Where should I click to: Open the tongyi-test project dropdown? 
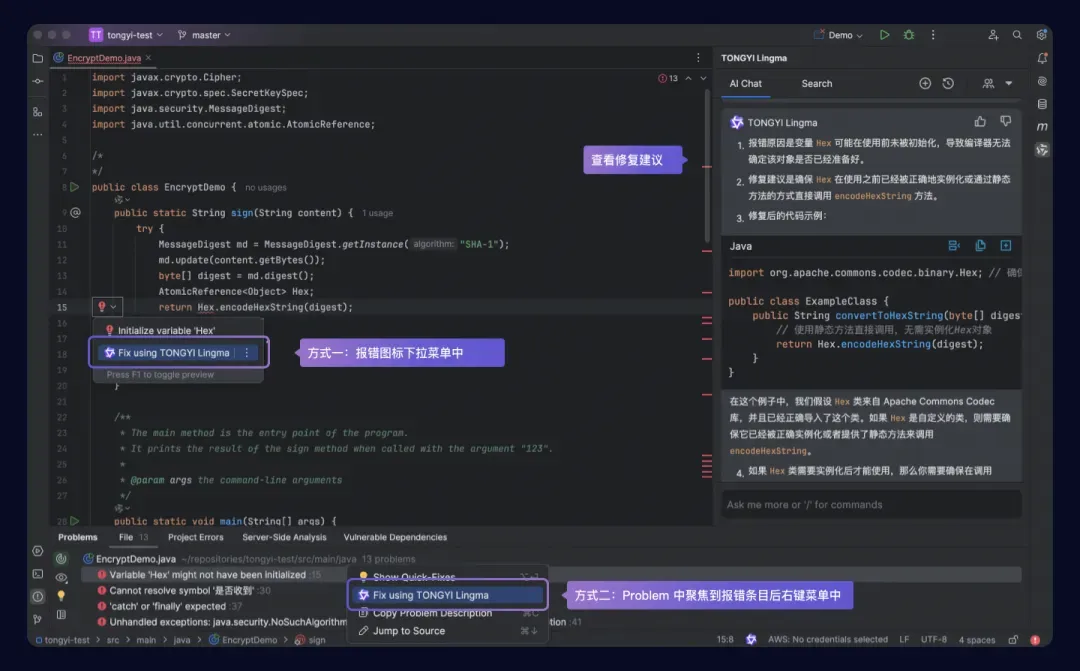tap(126, 34)
